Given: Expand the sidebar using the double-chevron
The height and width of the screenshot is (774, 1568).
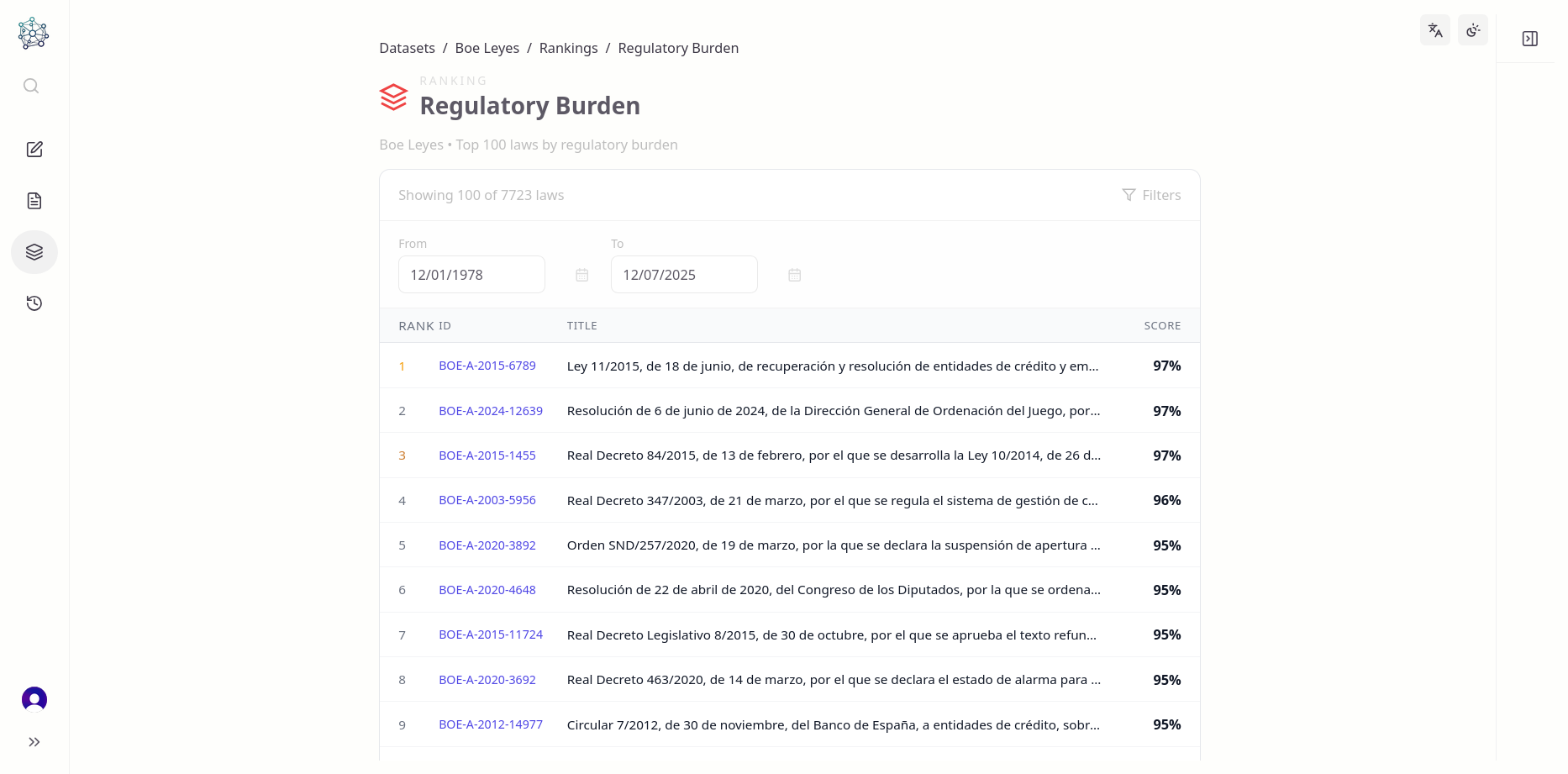Looking at the screenshot, I should click(x=34, y=741).
